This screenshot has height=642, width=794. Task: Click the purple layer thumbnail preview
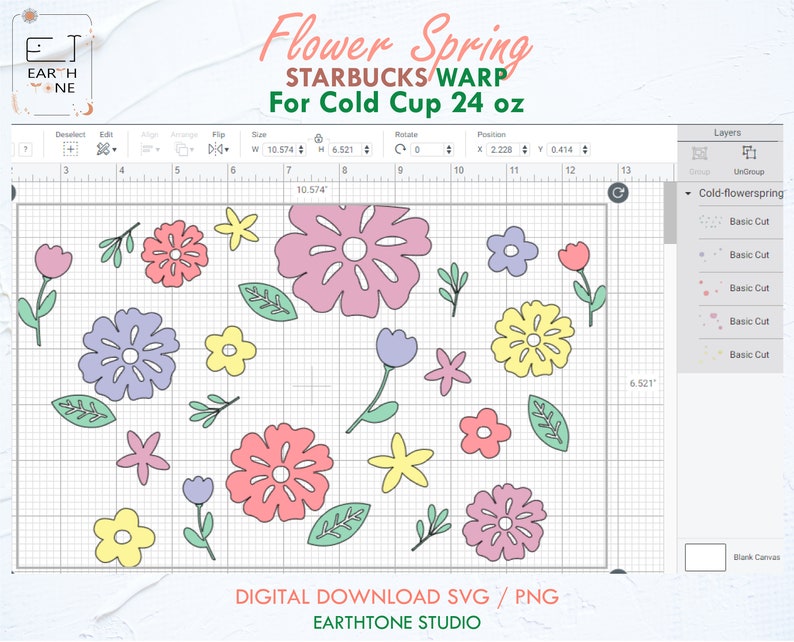tap(710, 255)
